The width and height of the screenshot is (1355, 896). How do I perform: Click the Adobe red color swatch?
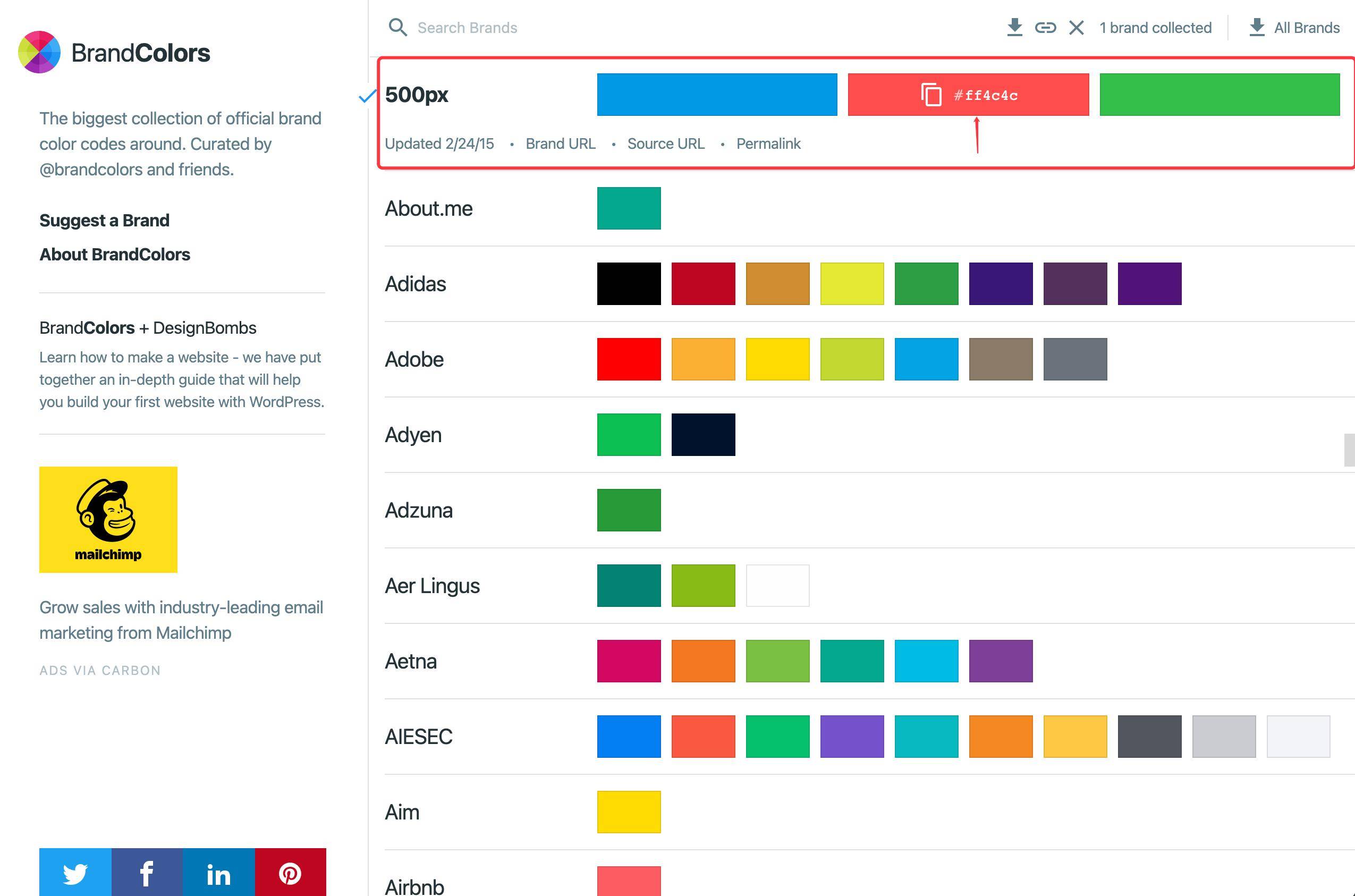point(629,359)
